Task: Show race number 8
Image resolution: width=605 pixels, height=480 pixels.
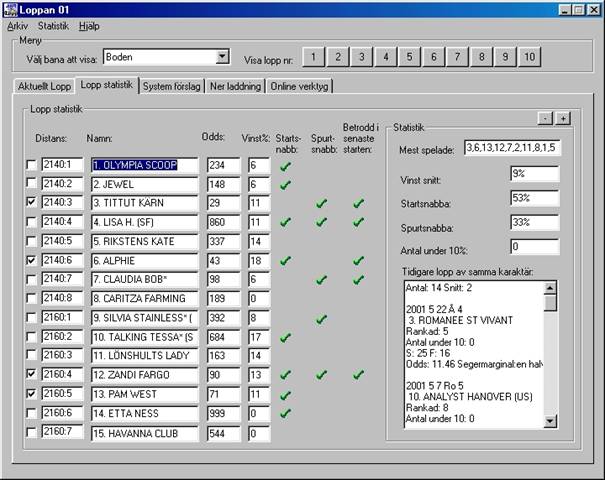Action: [x=482, y=57]
